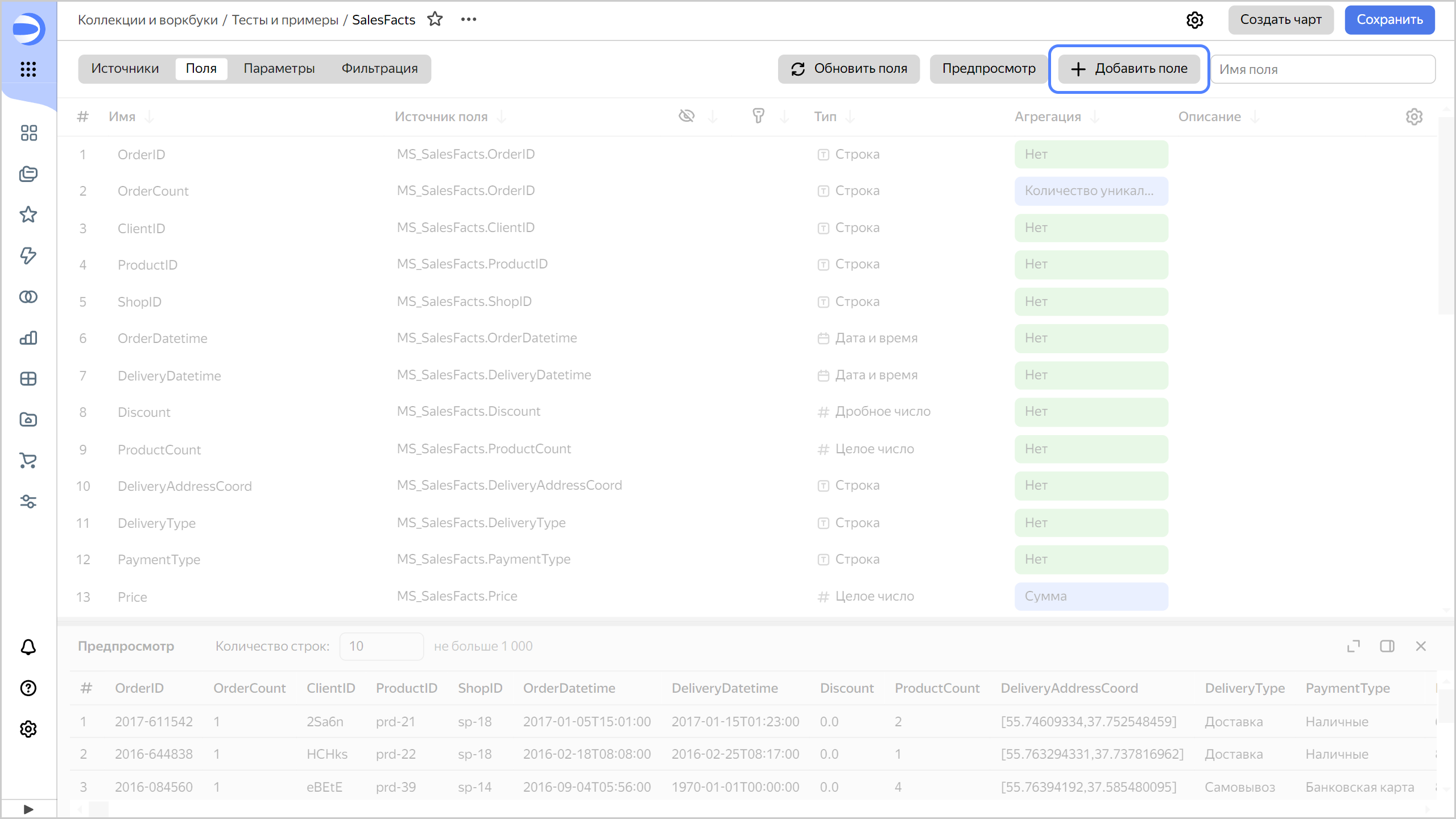1456x819 pixels.
Task: Open the aggregation dropdown for the Price field
Action: 1091,596
